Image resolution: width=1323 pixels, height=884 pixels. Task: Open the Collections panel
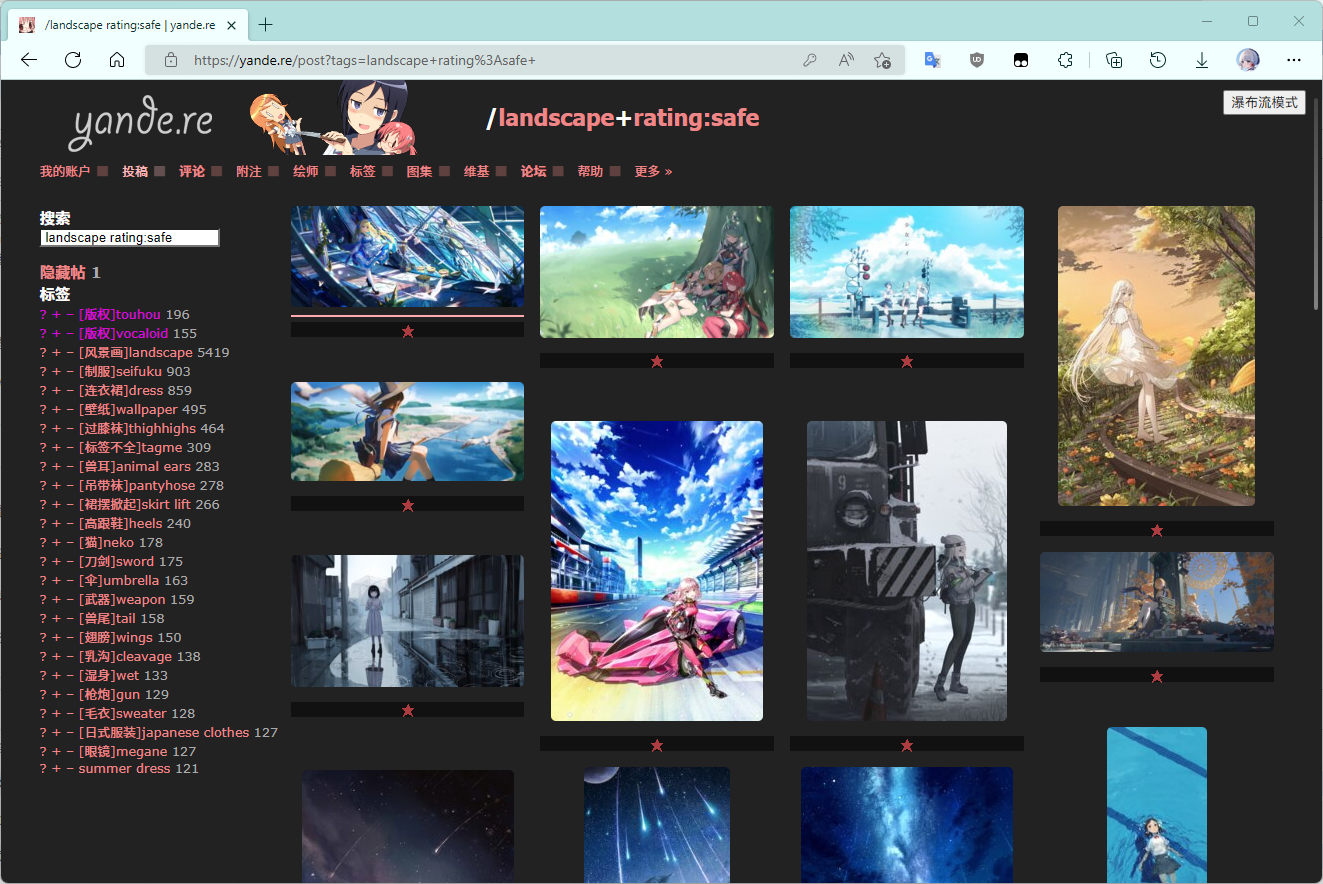point(1114,60)
